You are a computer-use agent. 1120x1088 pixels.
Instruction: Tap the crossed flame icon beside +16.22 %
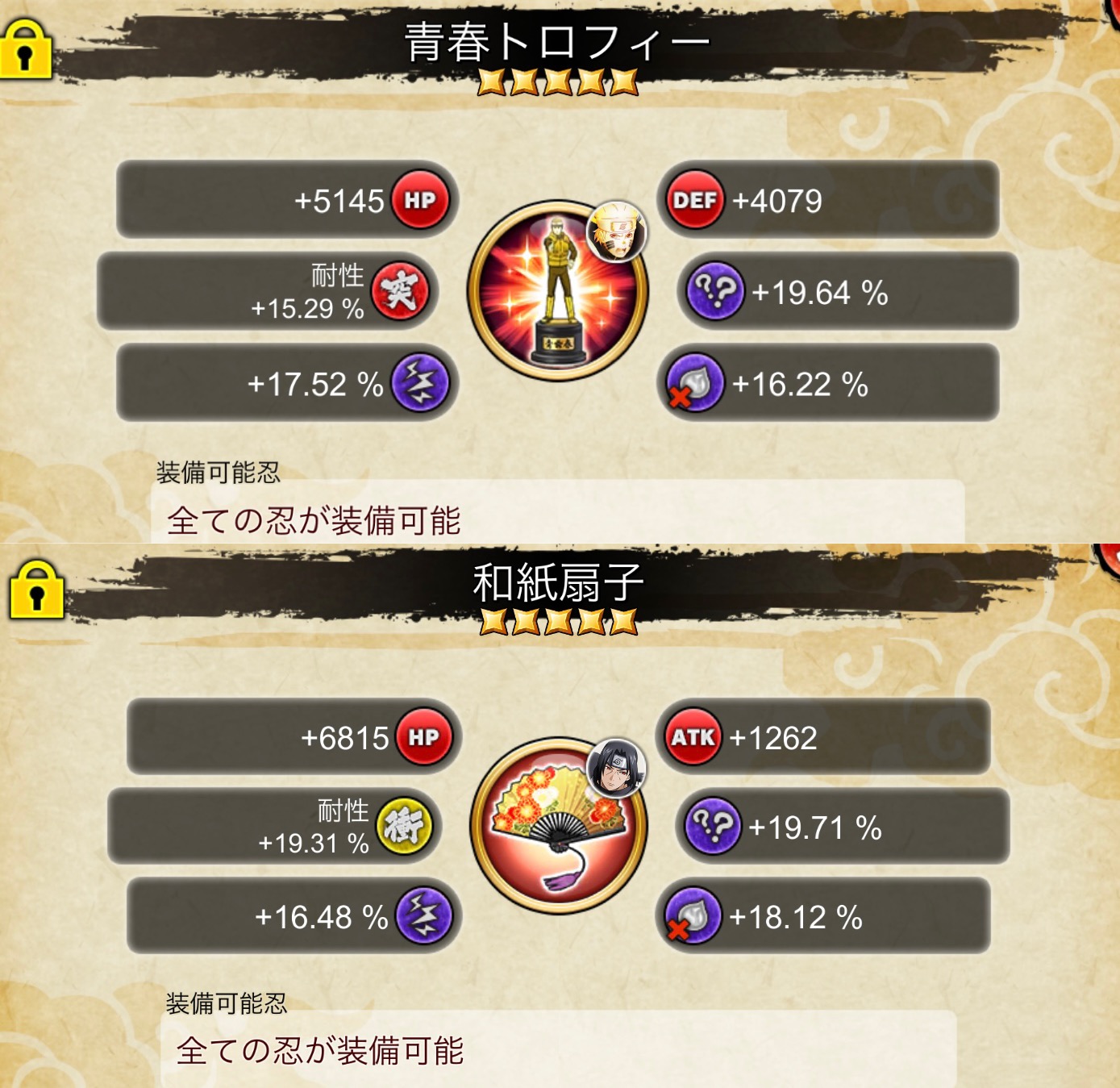(x=694, y=383)
